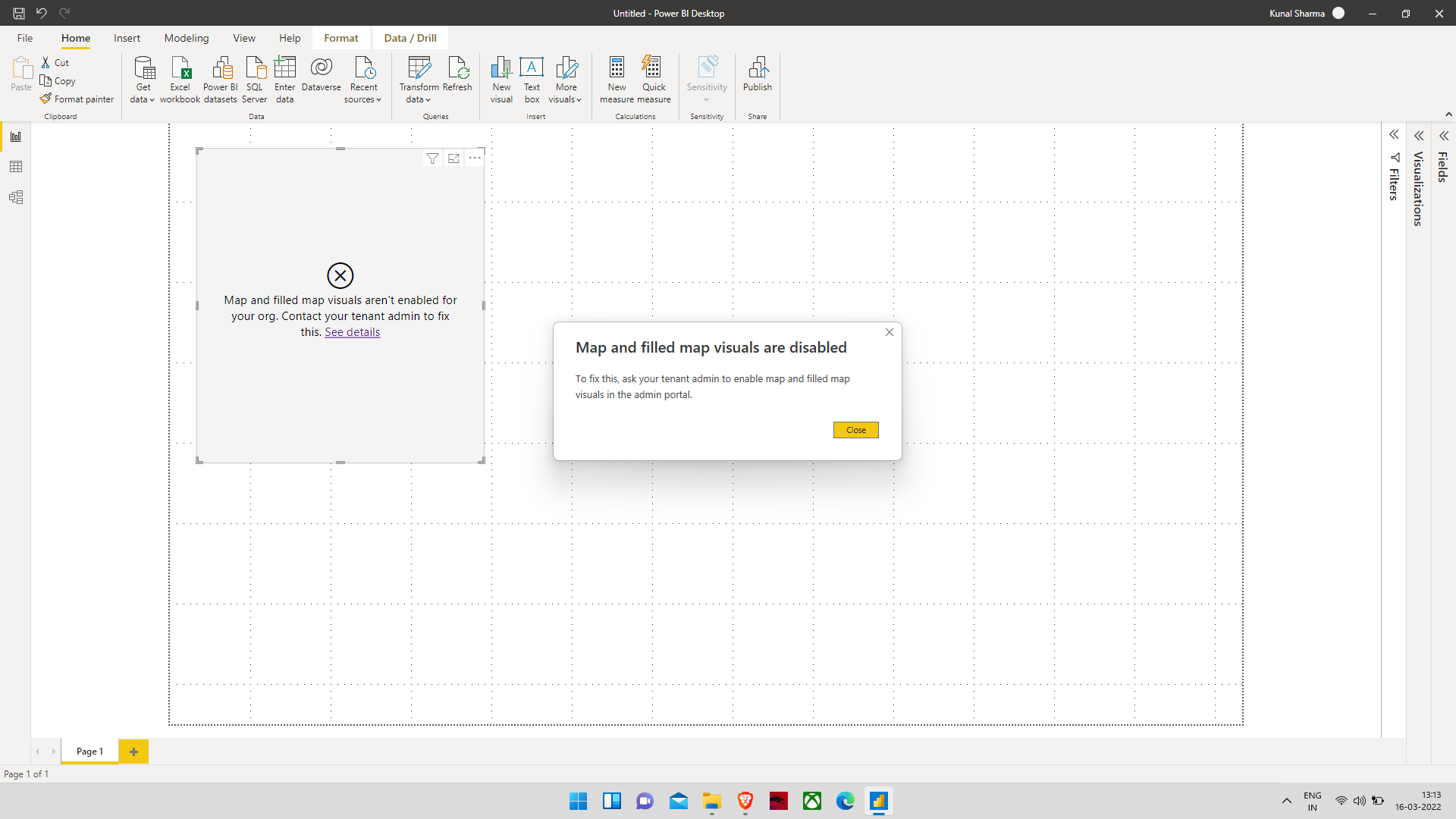Add a new page with plus button
Screen dimensions: 1456x819
point(134,752)
